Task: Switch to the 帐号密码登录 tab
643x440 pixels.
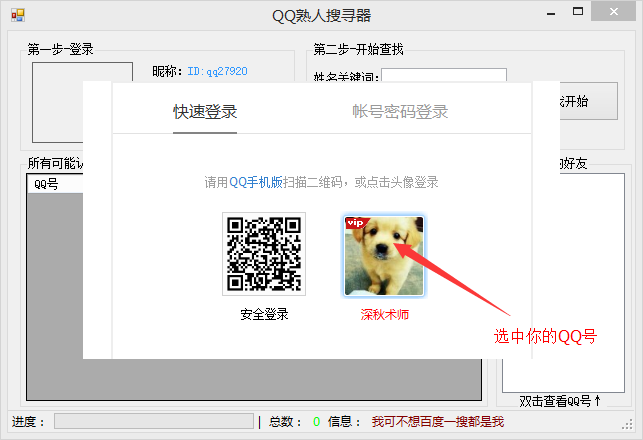Action: pyautogui.click(x=400, y=112)
